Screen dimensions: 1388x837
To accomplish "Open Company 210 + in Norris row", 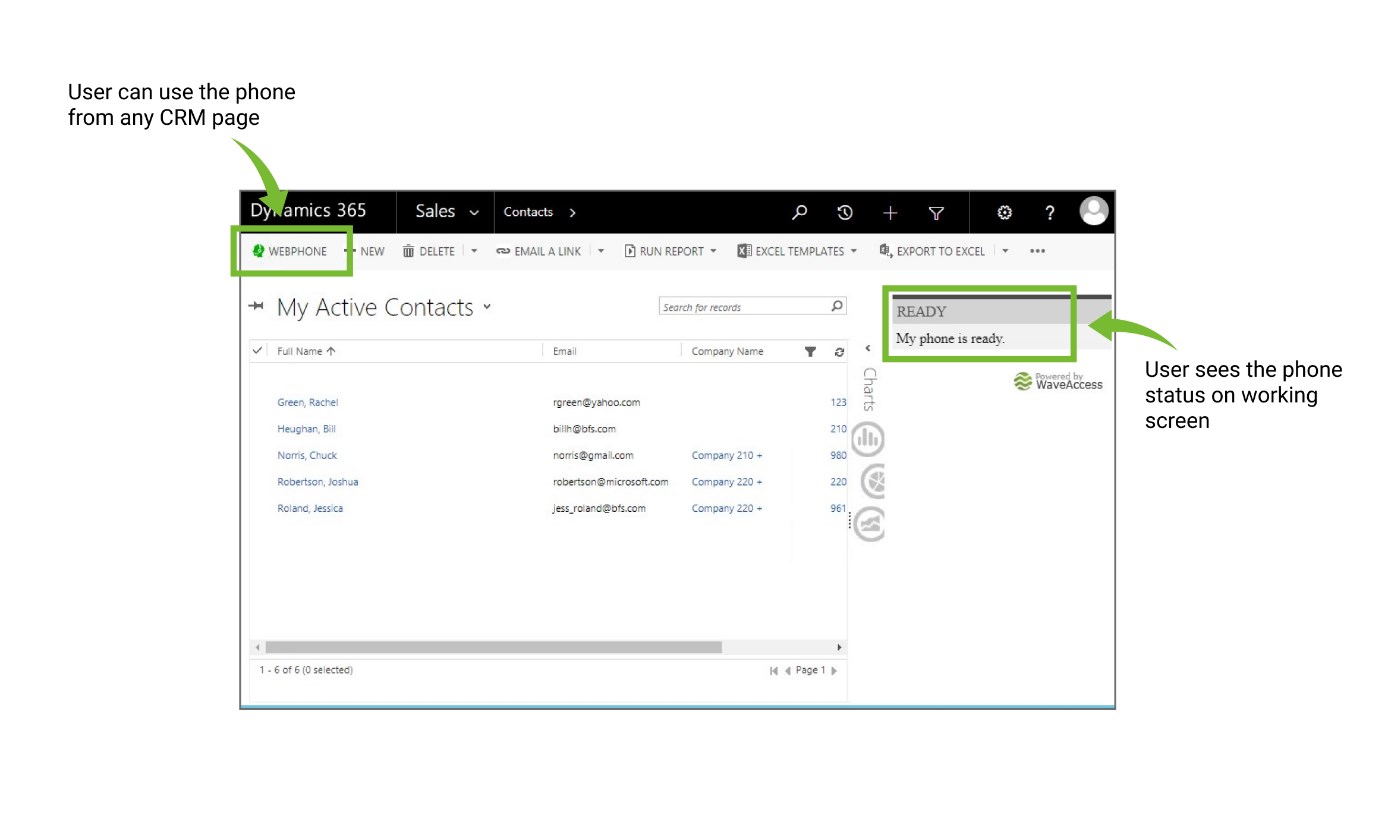I will (727, 455).
